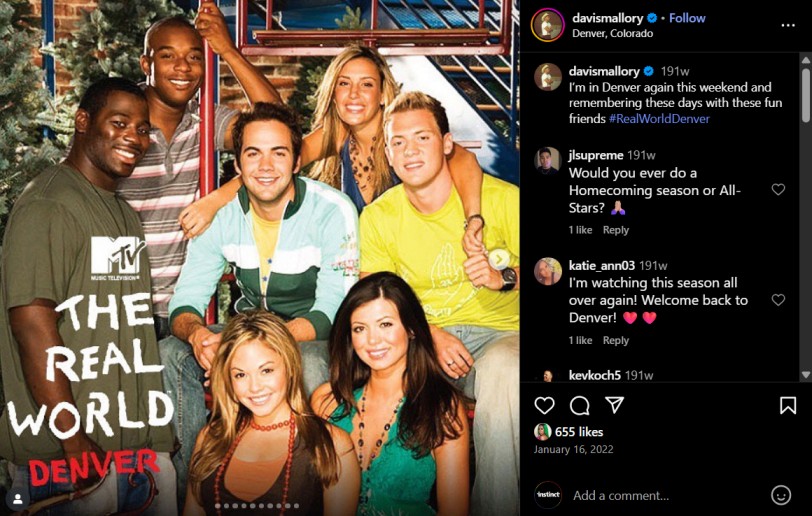Image resolution: width=812 pixels, height=516 pixels.
Task: Go to next photo with carousel arrow
Action: pos(499,259)
